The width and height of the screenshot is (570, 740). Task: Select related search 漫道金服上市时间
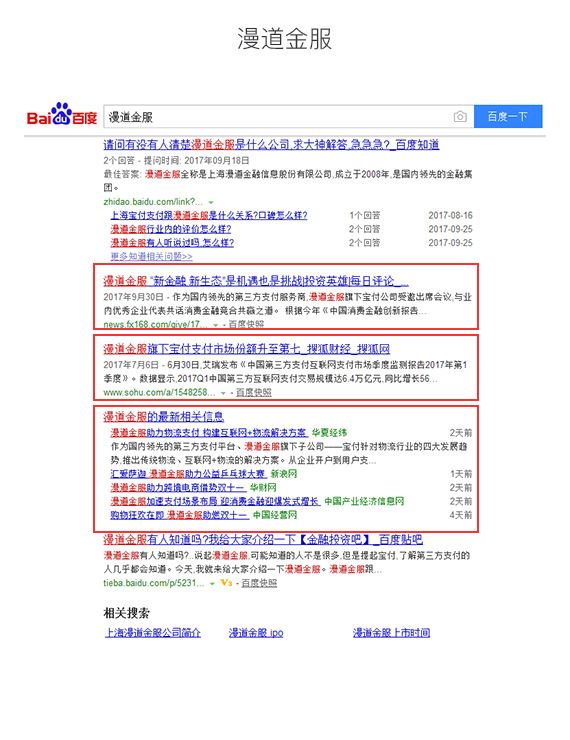click(x=391, y=633)
